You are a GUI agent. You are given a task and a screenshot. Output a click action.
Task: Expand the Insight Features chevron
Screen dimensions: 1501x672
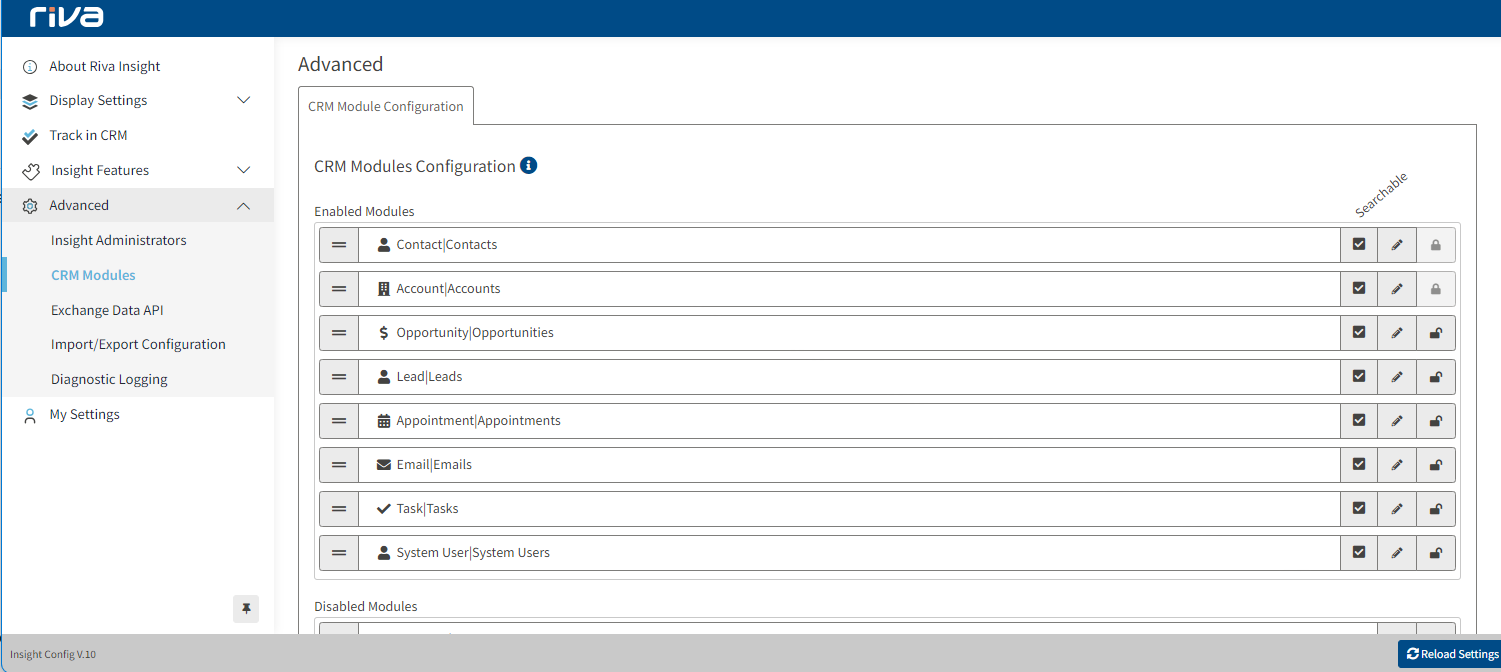(243, 170)
